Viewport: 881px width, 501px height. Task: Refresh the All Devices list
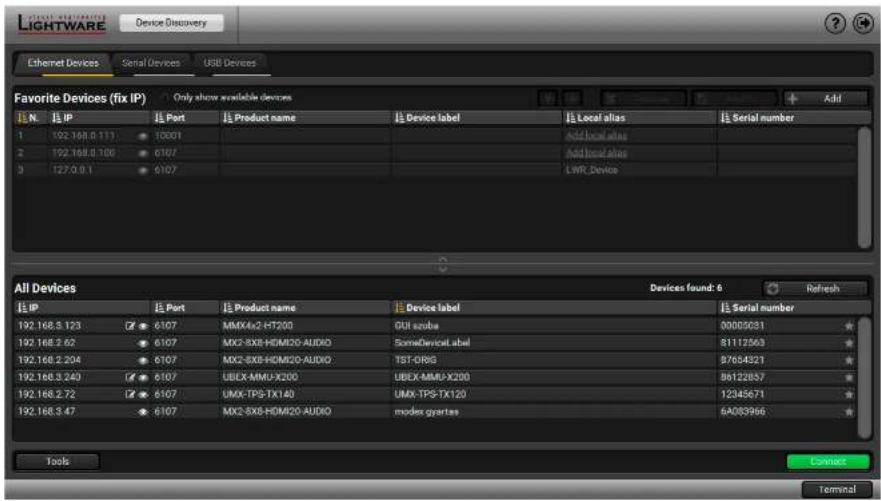point(814,289)
